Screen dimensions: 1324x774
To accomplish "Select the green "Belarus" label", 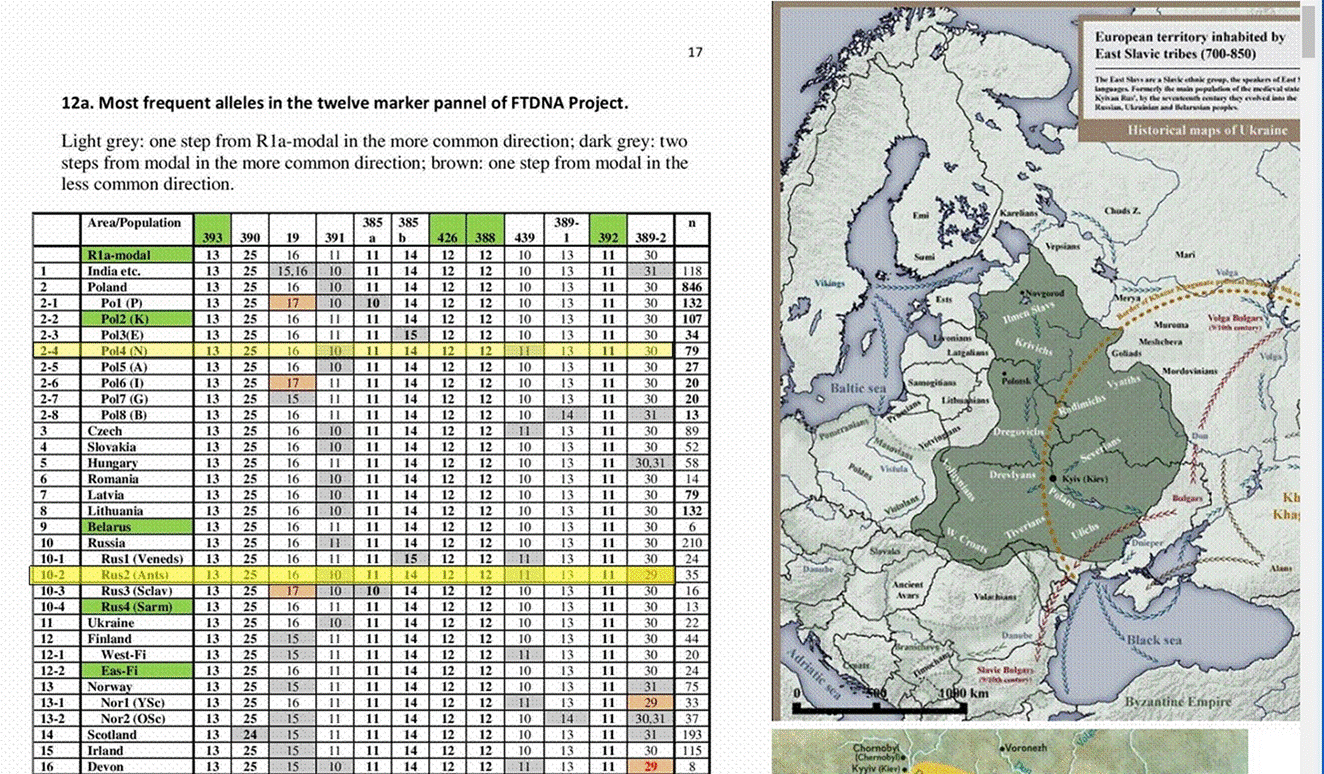I will [109, 527].
